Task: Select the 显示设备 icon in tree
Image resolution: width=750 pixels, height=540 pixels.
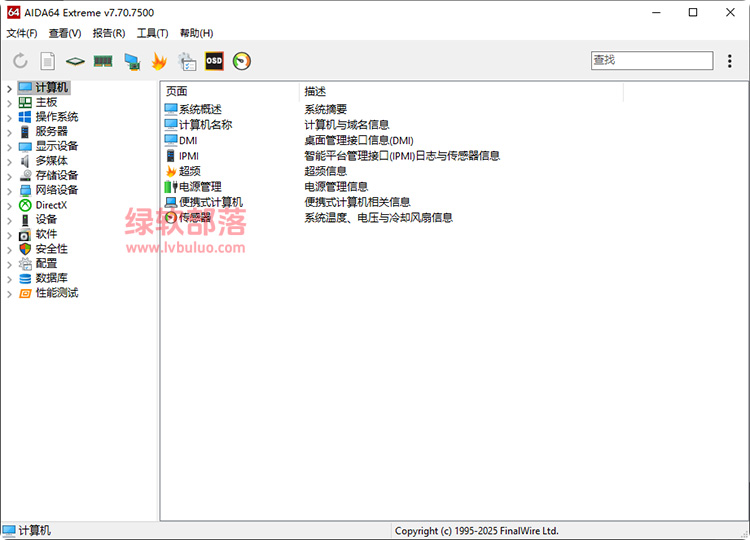Action: [25, 147]
